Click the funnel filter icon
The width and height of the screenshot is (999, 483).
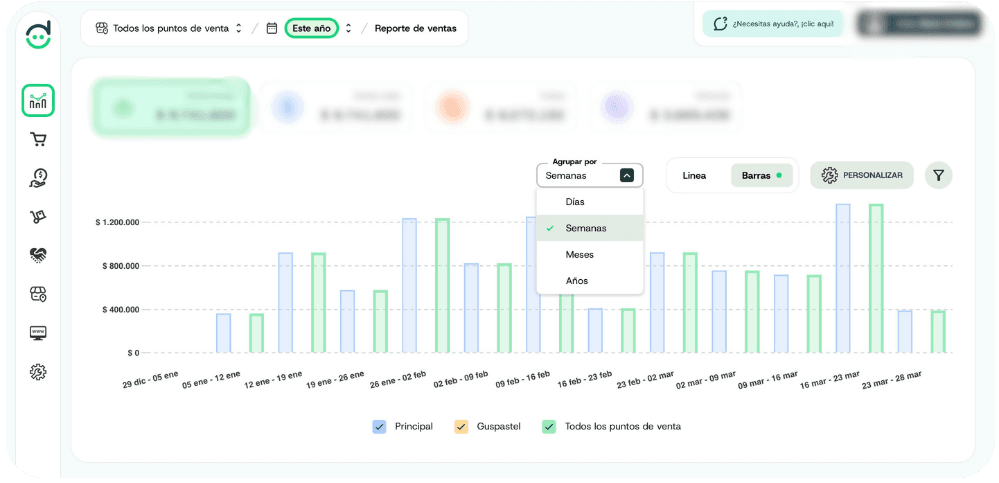(x=938, y=175)
